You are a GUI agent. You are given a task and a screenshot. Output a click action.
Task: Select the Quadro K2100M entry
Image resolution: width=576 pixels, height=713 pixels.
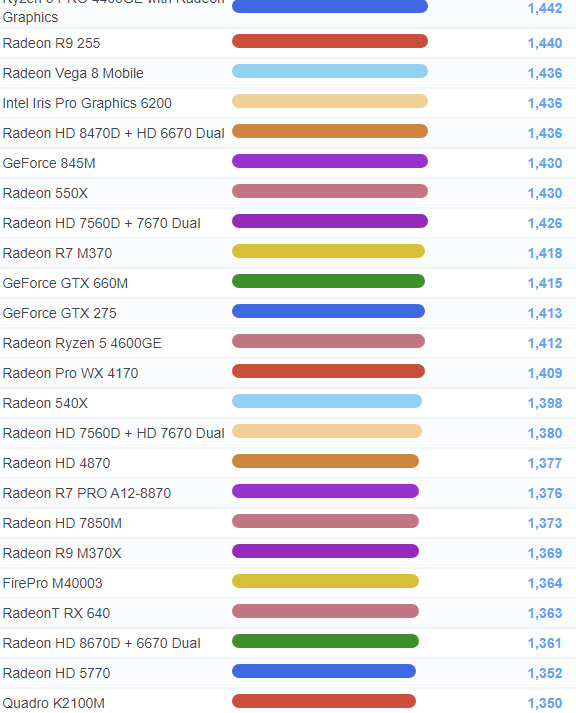click(x=53, y=703)
